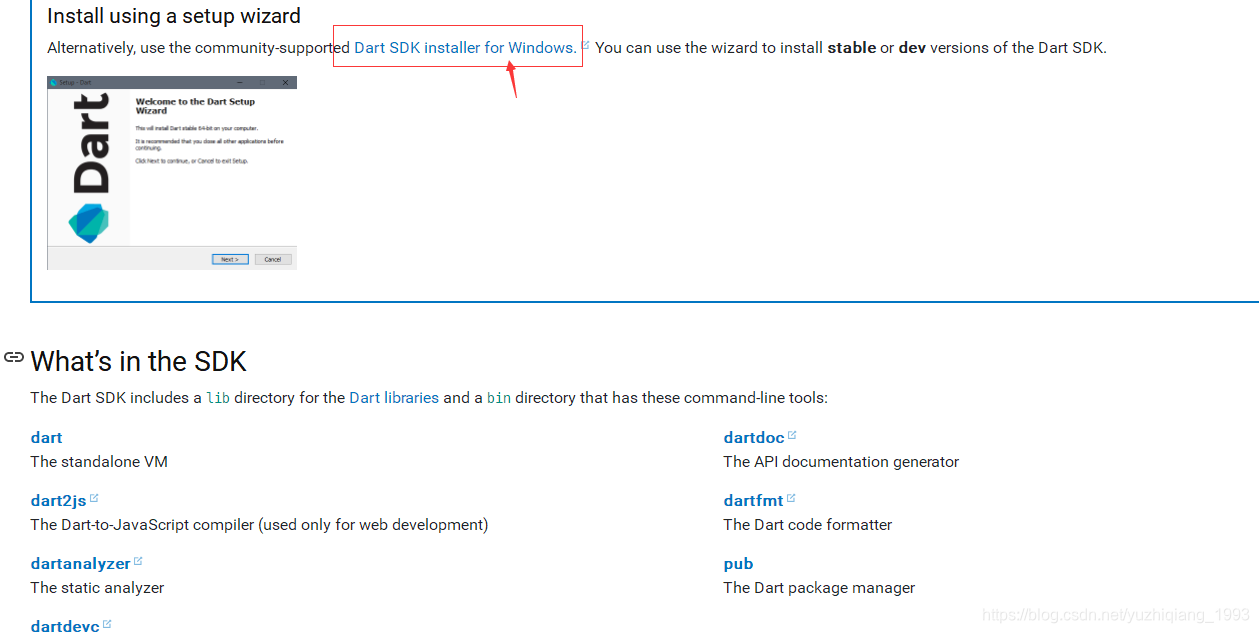Click the text 'The API documentation generator'
The height and width of the screenshot is (633, 1259).
point(841,462)
